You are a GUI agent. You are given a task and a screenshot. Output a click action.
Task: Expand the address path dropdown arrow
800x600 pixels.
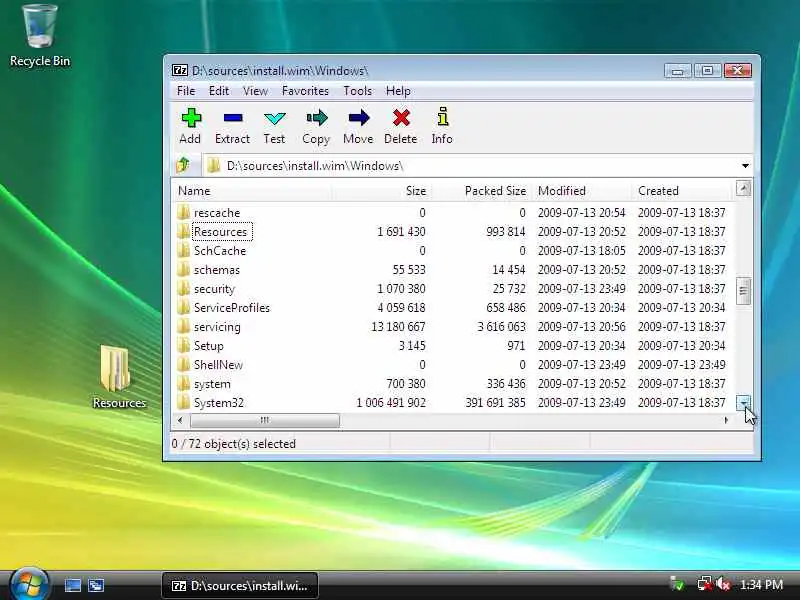745,166
